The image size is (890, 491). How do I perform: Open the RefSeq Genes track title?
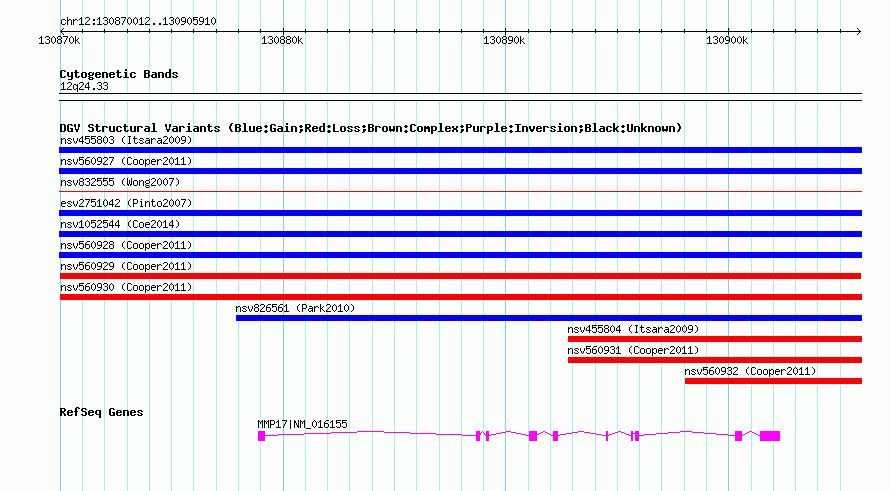[x=101, y=412]
